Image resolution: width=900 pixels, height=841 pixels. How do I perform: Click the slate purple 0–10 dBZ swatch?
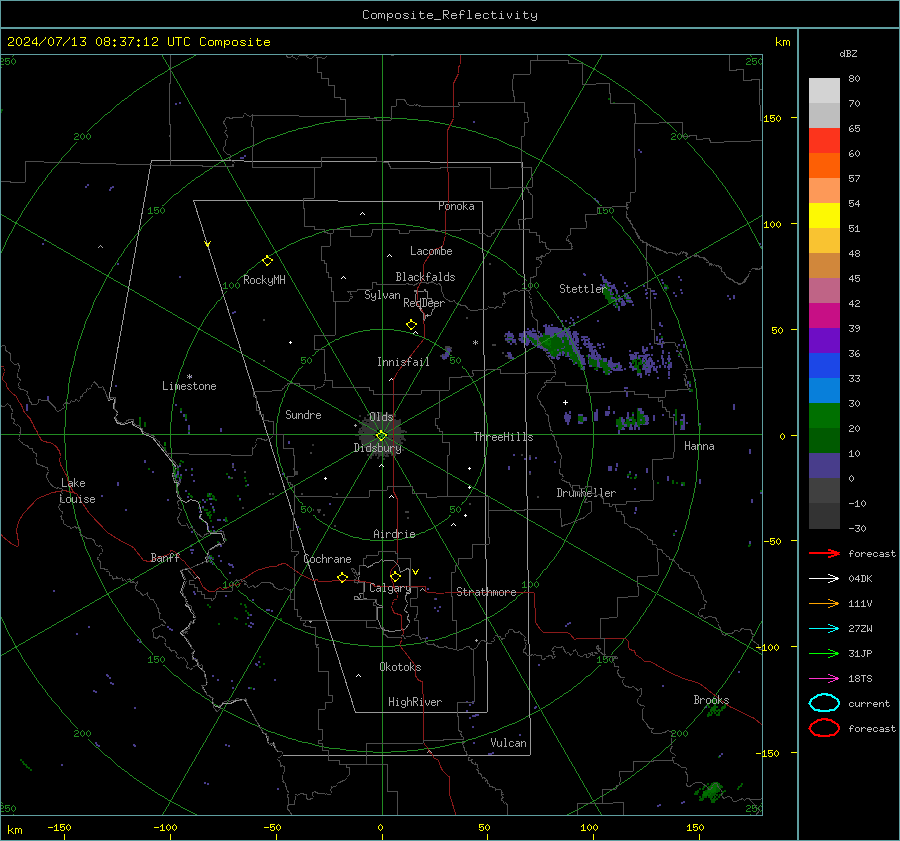click(824, 466)
